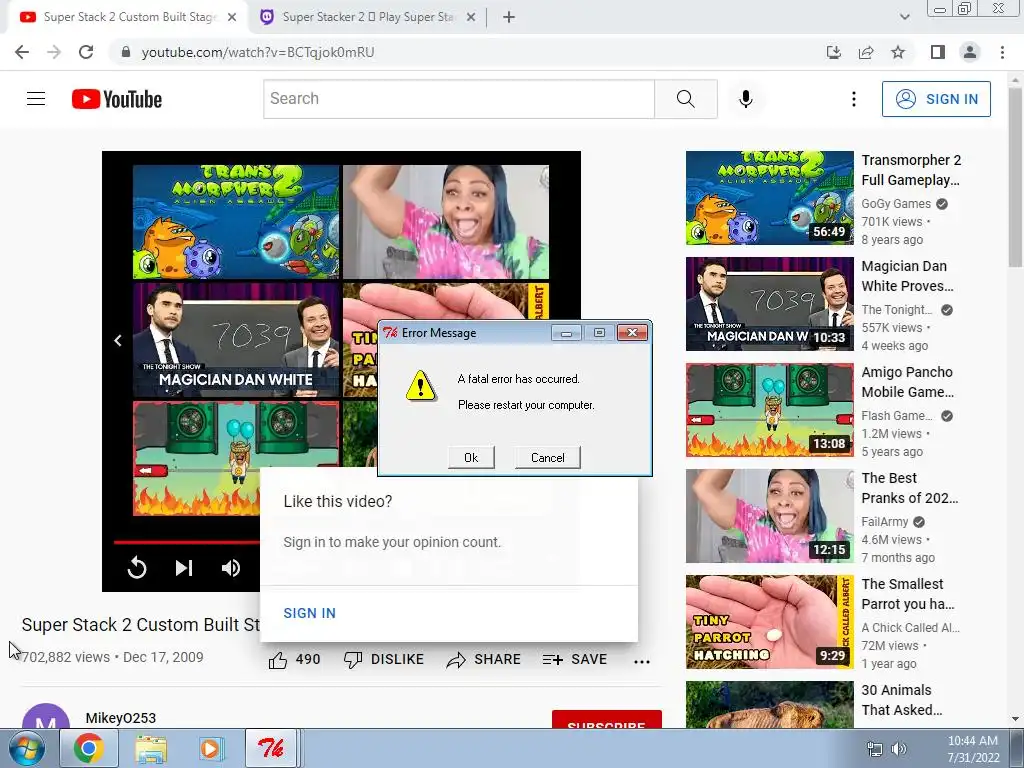
Task: Close the Super Stack 2 YouTube tab
Action: coord(232,17)
